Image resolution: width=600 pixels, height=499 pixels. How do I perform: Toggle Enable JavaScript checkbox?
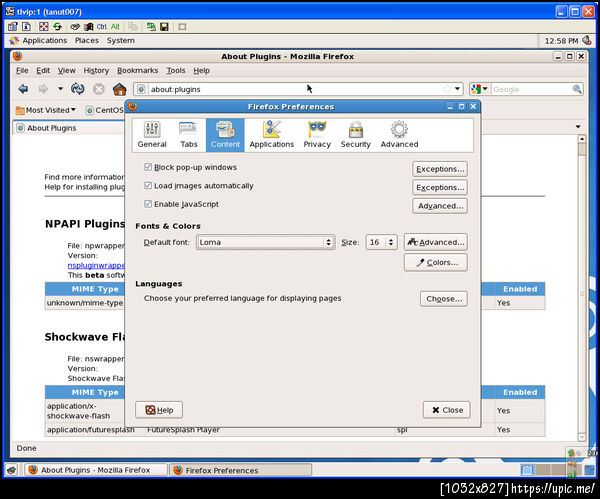pyautogui.click(x=148, y=204)
